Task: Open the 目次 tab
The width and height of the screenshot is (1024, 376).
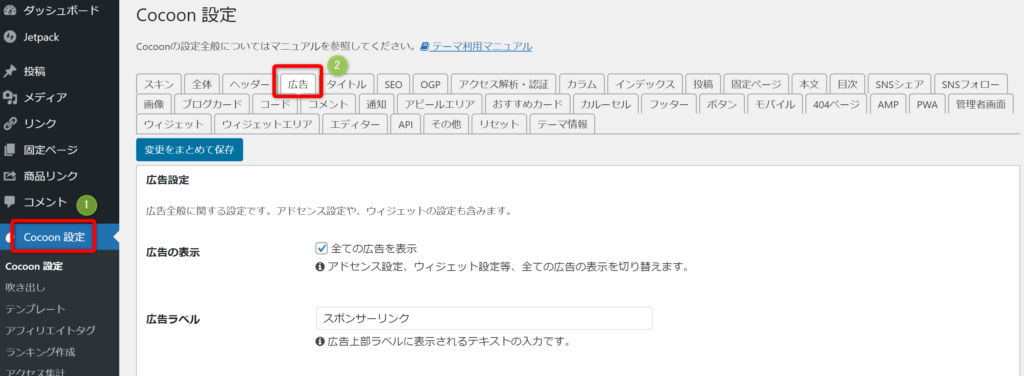Action: 847,84
